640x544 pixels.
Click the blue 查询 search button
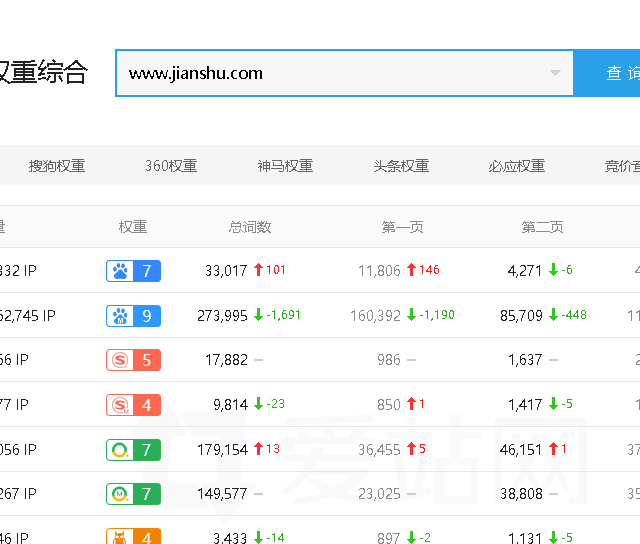coord(607,73)
